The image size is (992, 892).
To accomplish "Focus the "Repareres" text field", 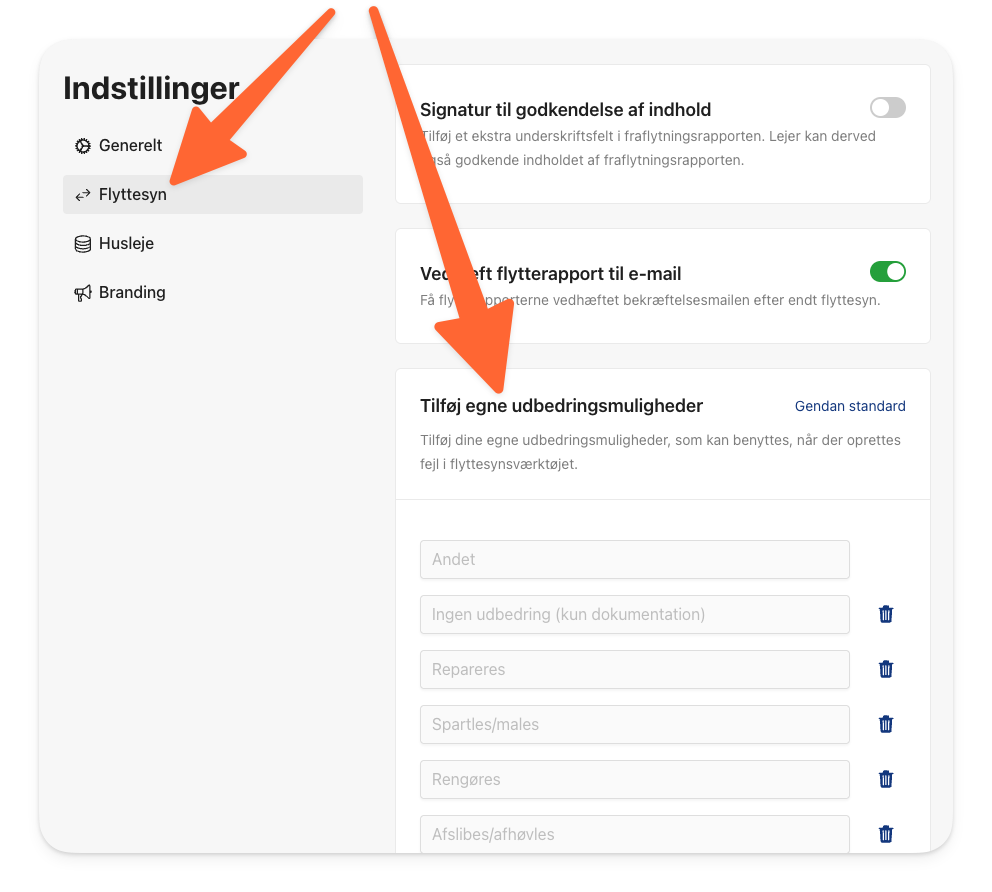I will [635, 669].
